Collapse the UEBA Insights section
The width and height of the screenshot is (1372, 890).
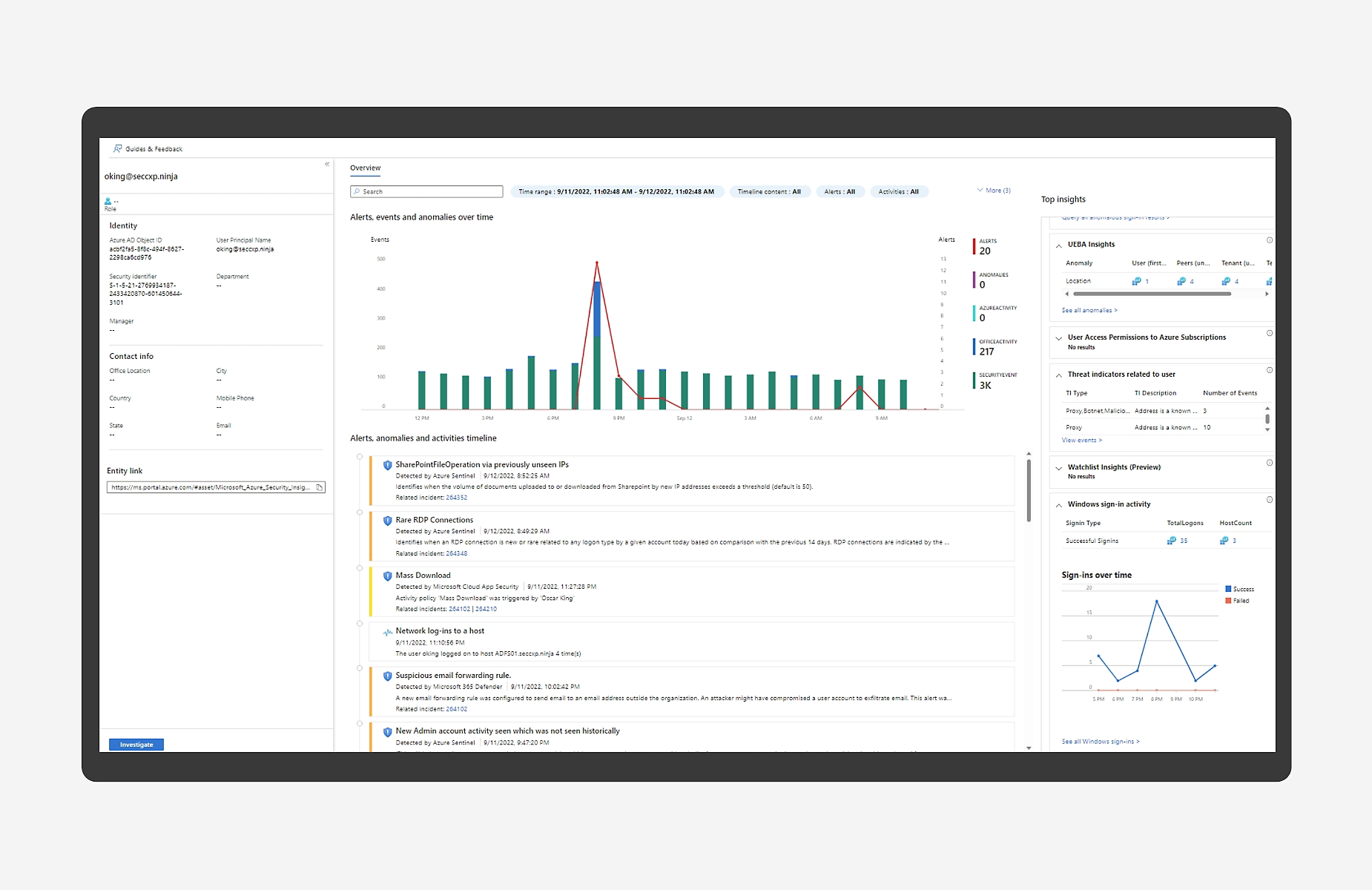1059,245
